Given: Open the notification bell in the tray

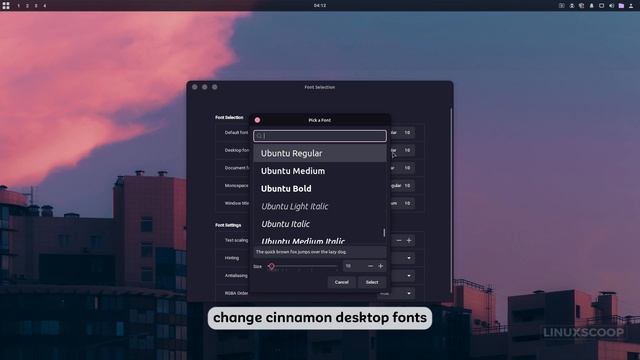Looking at the screenshot, I should 591,6.
